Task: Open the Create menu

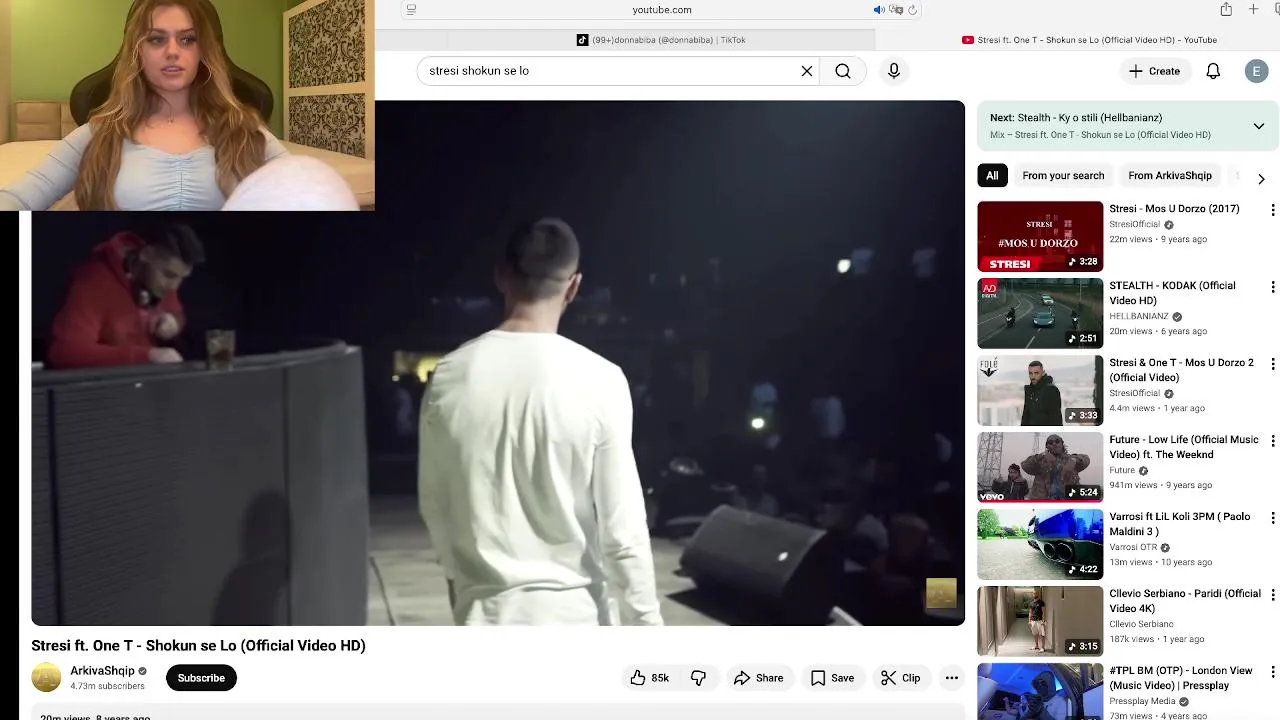Action: (x=1154, y=71)
